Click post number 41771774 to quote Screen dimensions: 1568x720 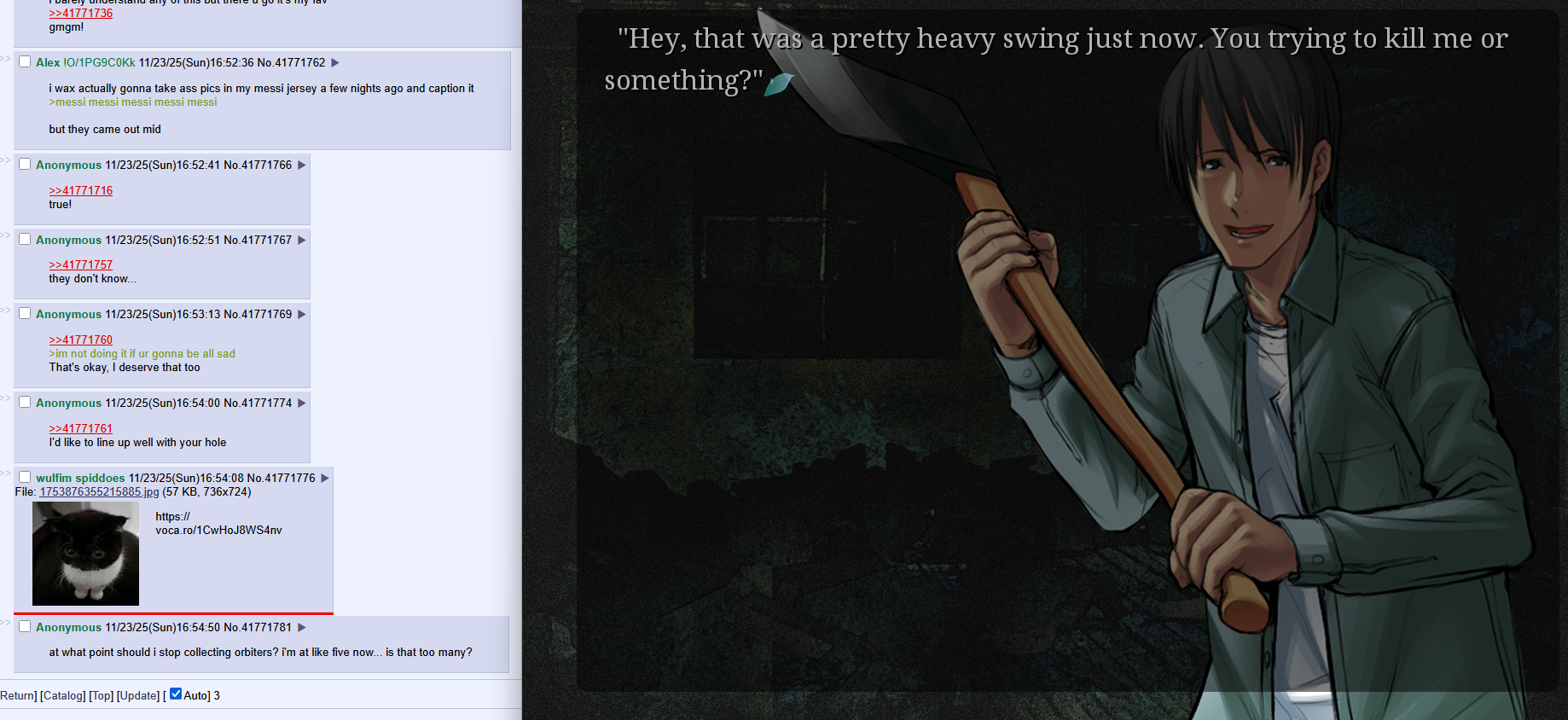267,403
